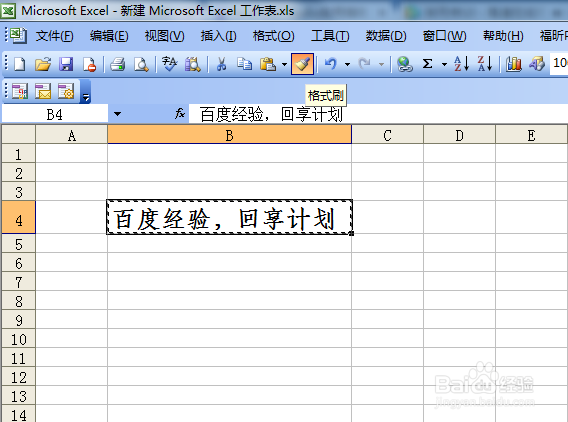
Task: Click the Excel document icon beside File menu
Action: tap(18, 35)
